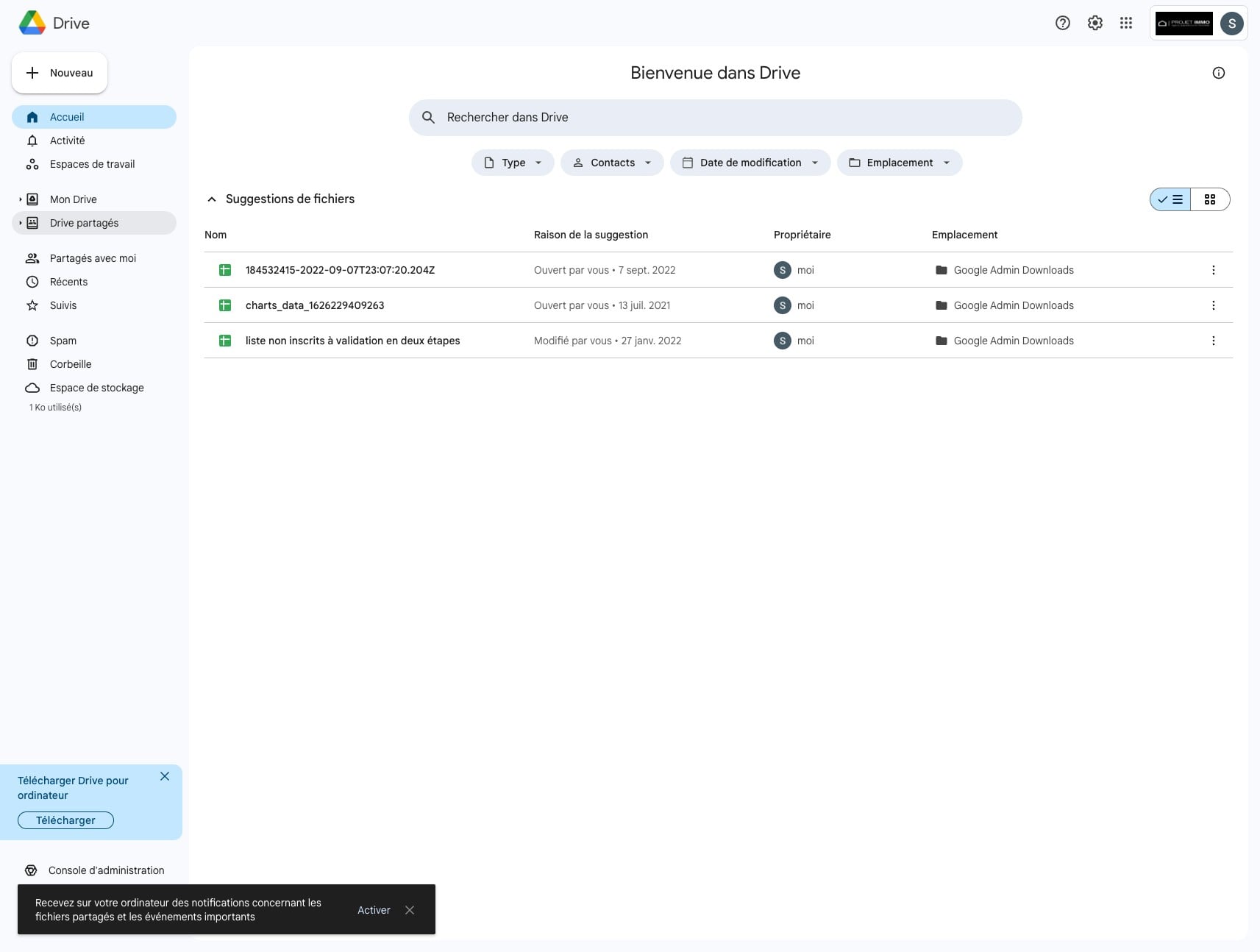This screenshot has height=952, width=1260.
Task: Click the Nouveau button
Action: tap(60, 73)
